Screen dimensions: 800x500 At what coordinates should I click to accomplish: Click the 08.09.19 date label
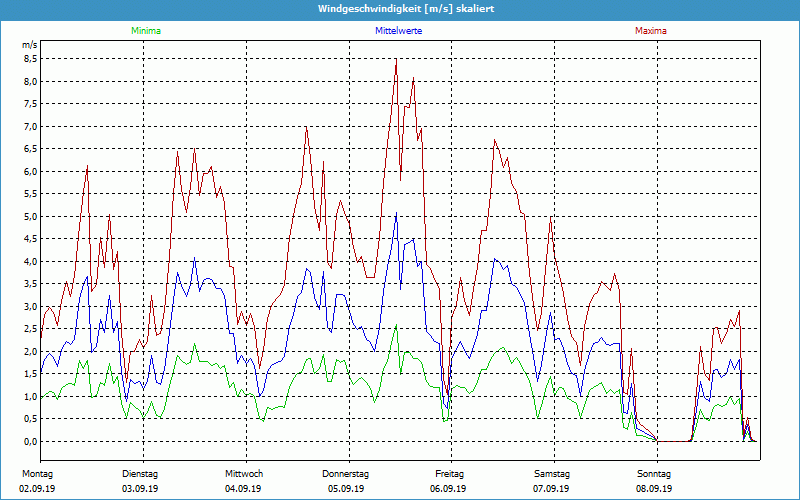(x=654, y=489)
